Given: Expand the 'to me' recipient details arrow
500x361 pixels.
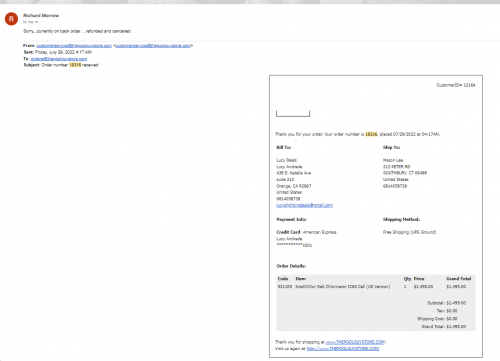Looking at the screenshot, I should click(36, 22).
